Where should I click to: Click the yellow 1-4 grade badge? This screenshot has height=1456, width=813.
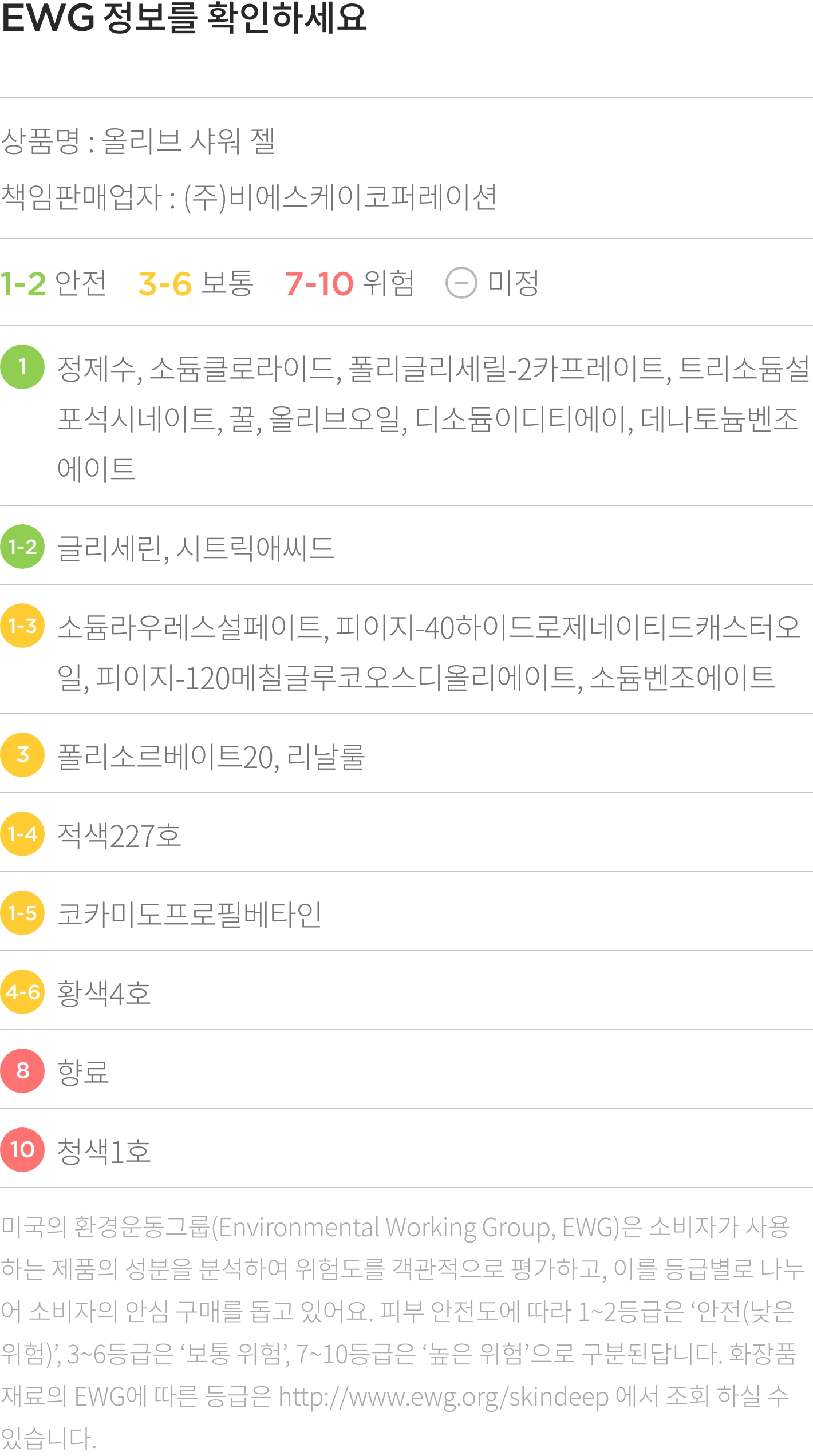click(22, 834)
